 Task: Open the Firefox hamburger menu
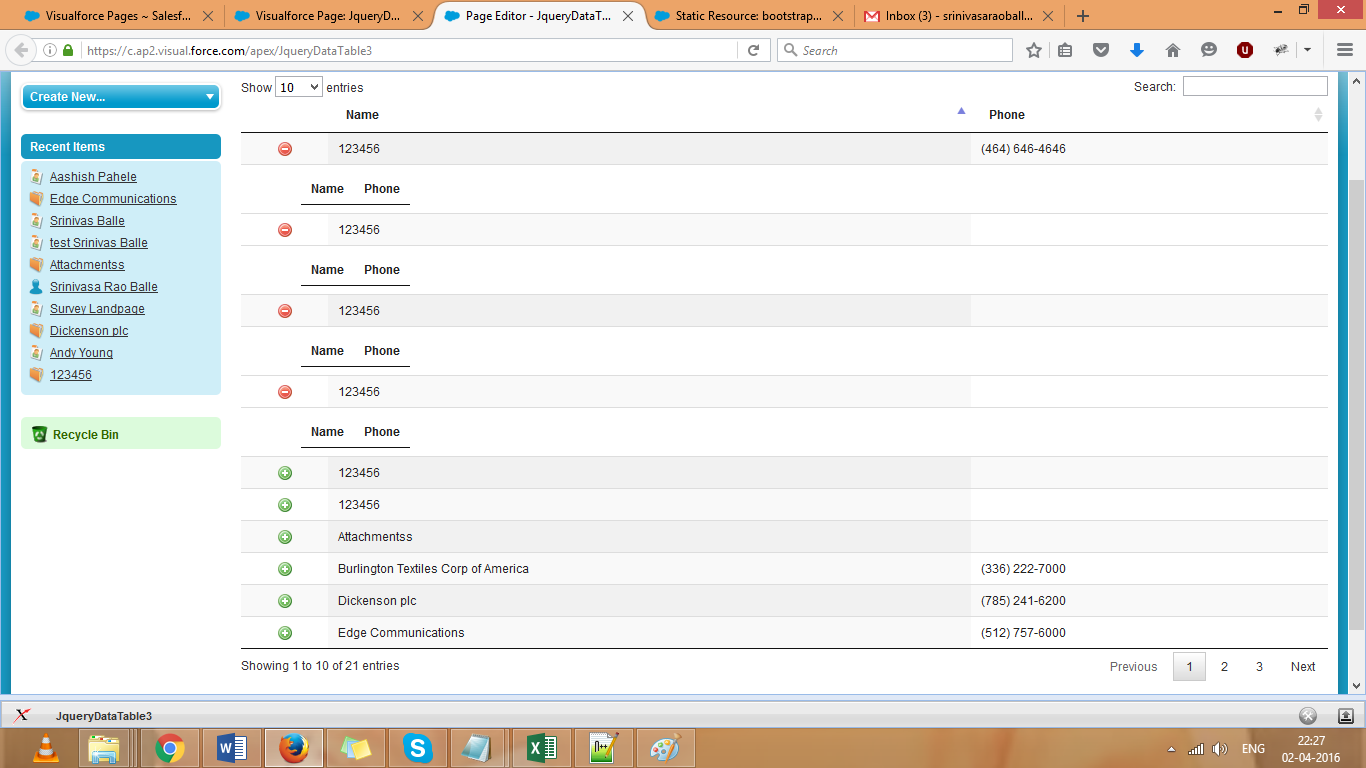[x=1344, y=49]
